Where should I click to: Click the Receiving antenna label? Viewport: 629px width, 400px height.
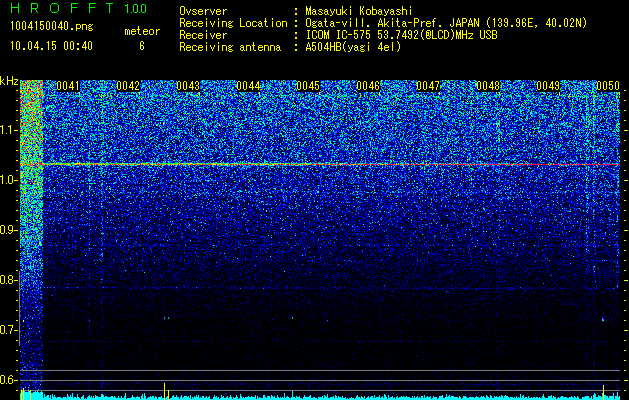(230, 47)
